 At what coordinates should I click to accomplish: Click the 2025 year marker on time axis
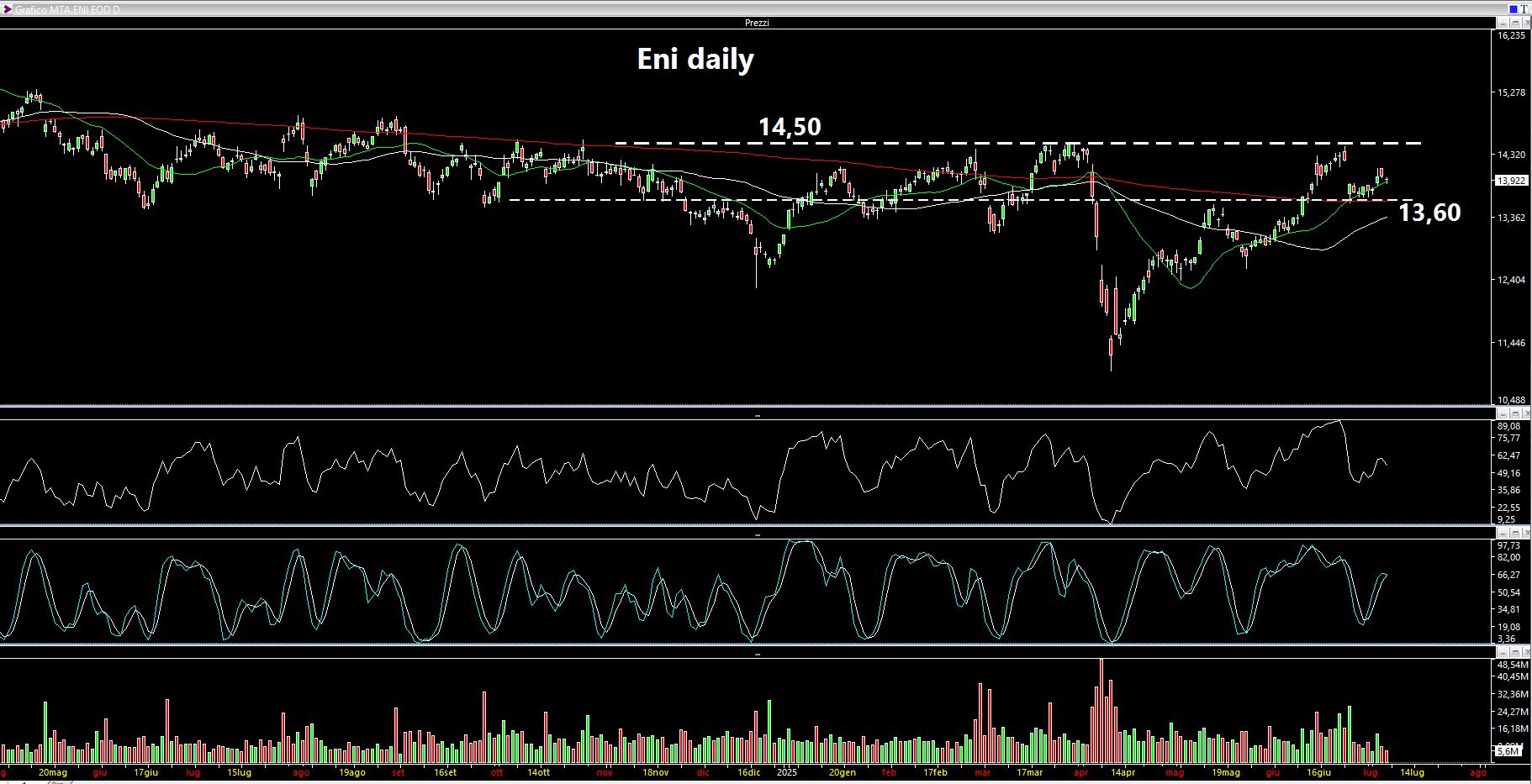(786, 772)
